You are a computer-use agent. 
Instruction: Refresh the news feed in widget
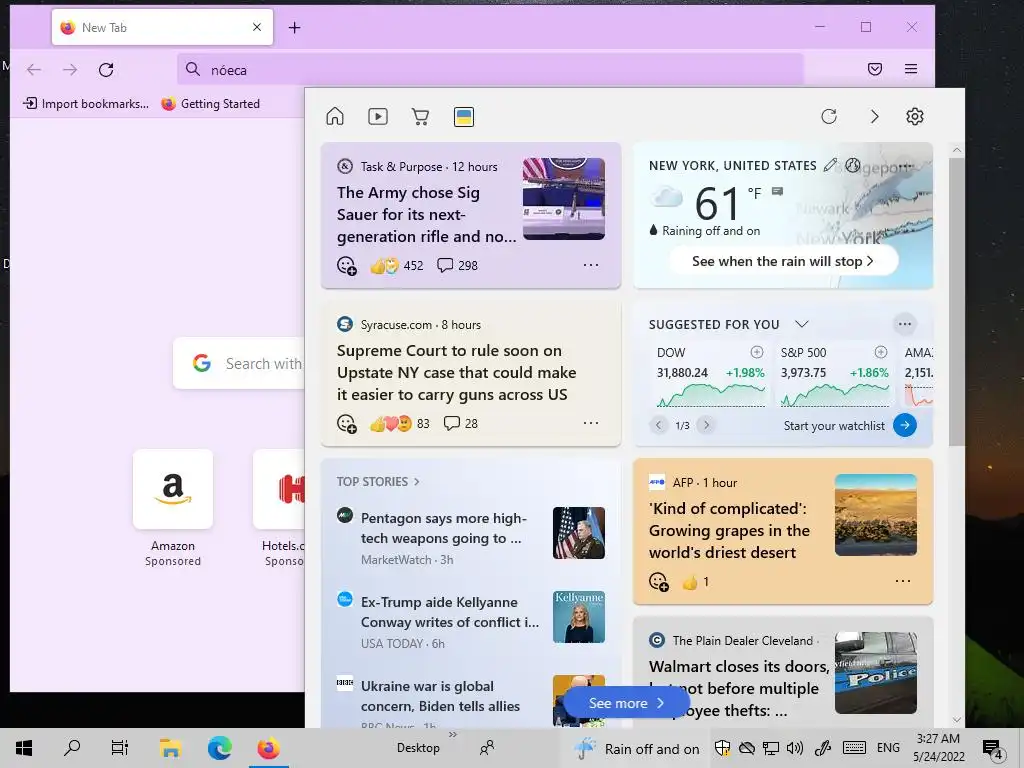coord(829,116)
